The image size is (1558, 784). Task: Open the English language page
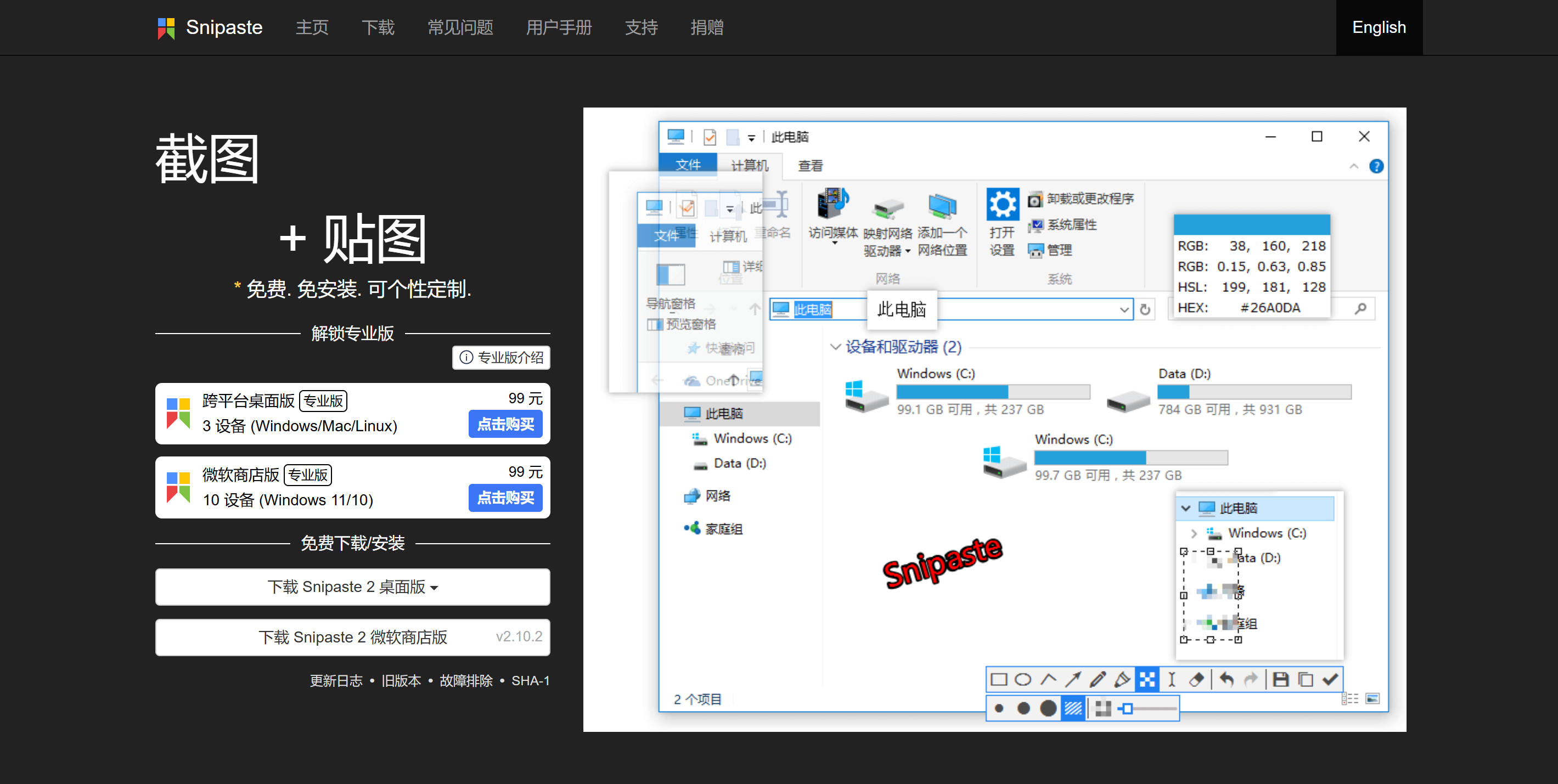click(x=1379, y=27)
